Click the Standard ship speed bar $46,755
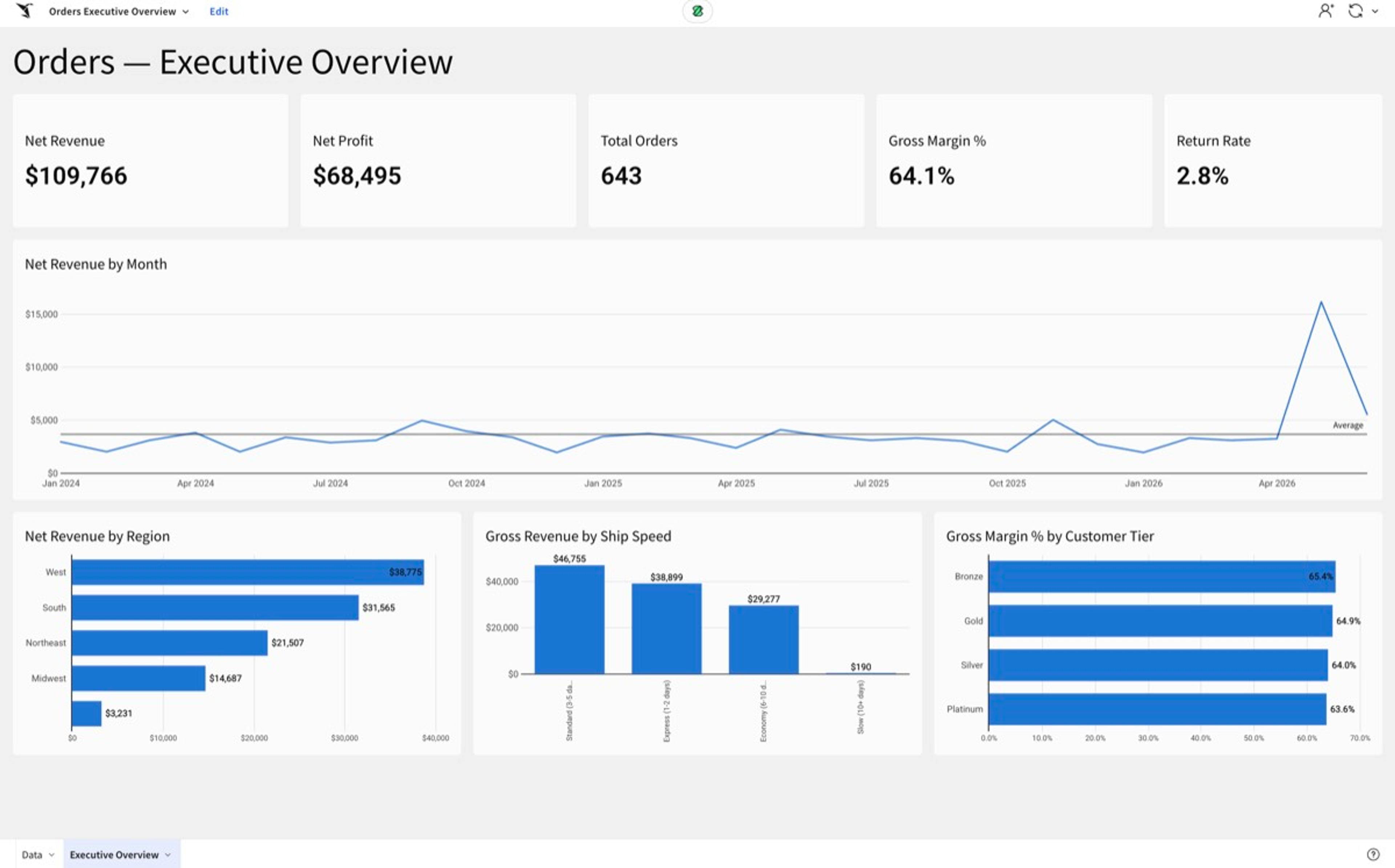The image size is (1395, 868). coord(570,620)
